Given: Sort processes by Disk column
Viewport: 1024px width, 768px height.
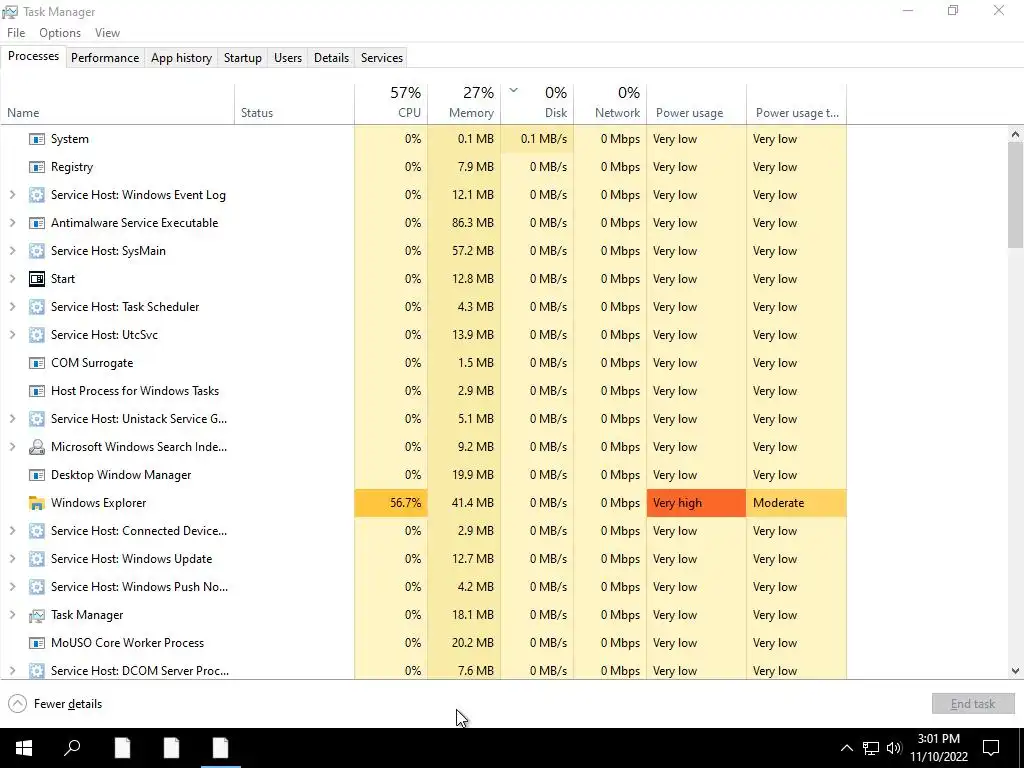Looking at the screenshot, I should pos(537,104).
